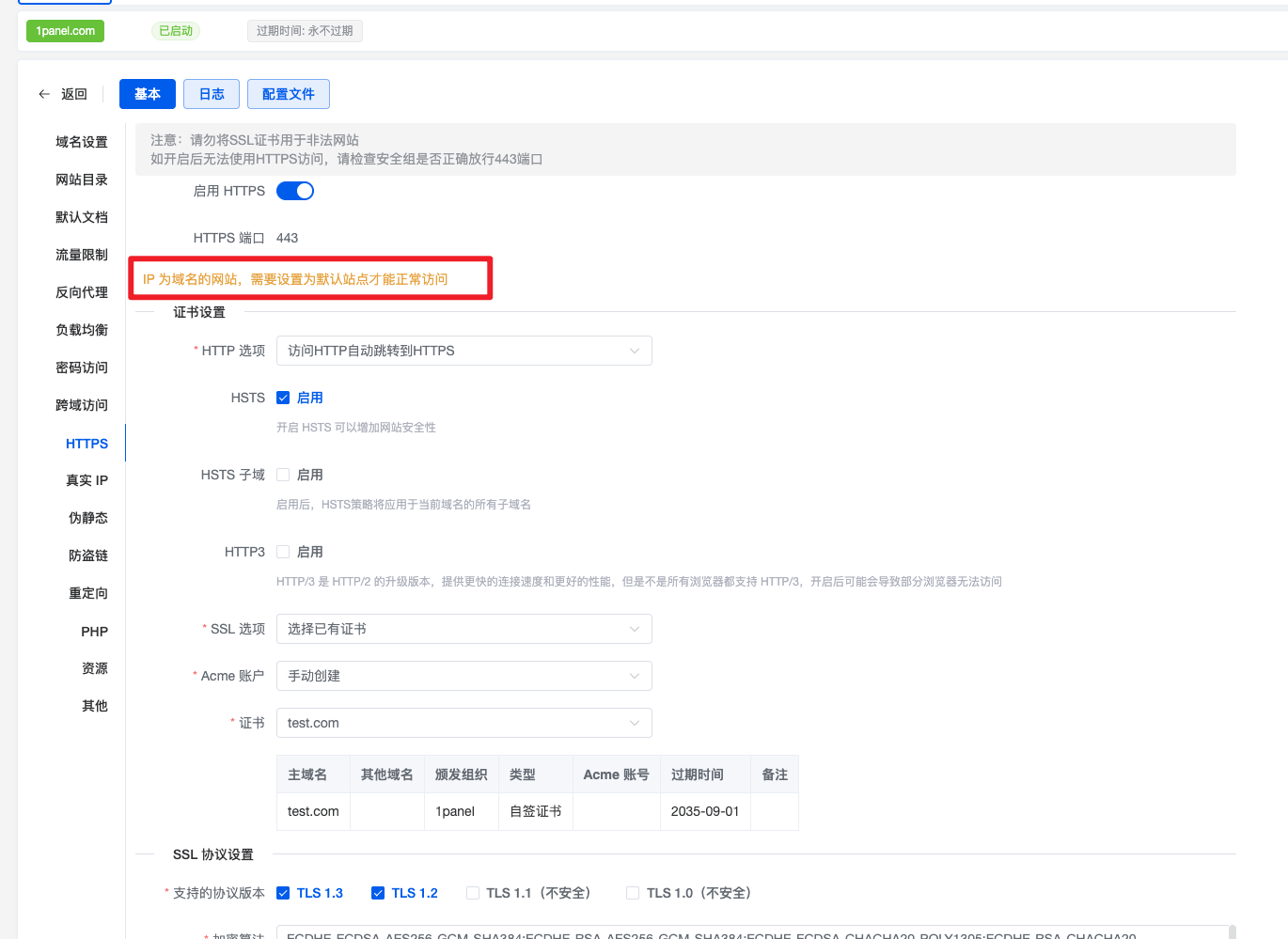Screen dimensions: 1288x939
Task: Toggle the 启用 HTTPS switch off
Action: point(295,191)
